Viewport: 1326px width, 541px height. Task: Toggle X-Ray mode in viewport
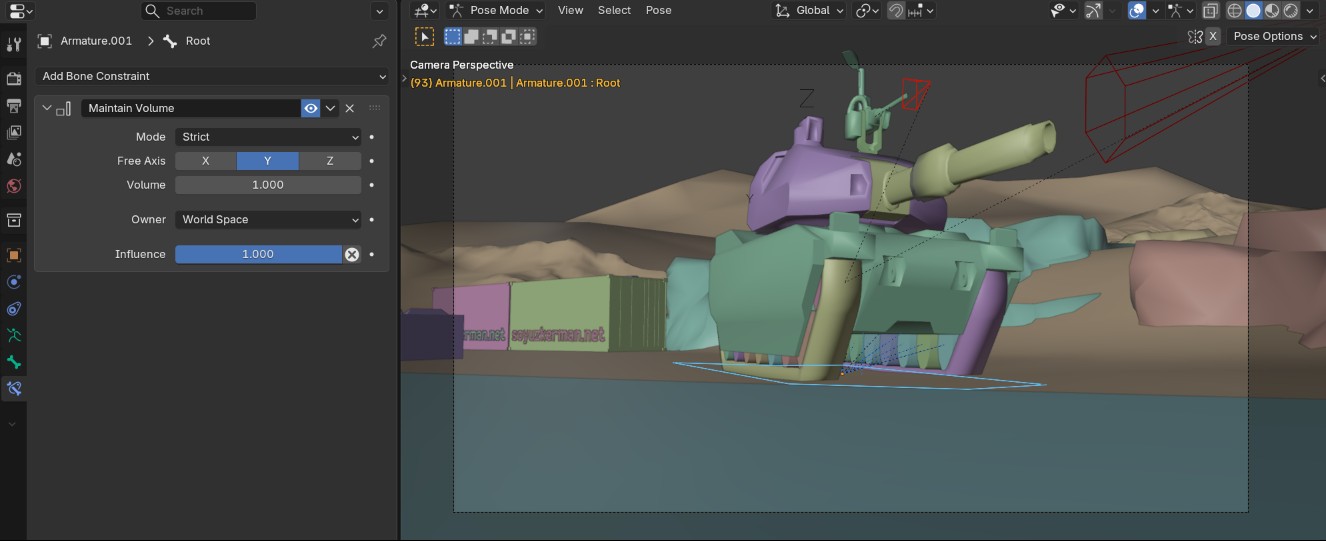pos(1211,10)
